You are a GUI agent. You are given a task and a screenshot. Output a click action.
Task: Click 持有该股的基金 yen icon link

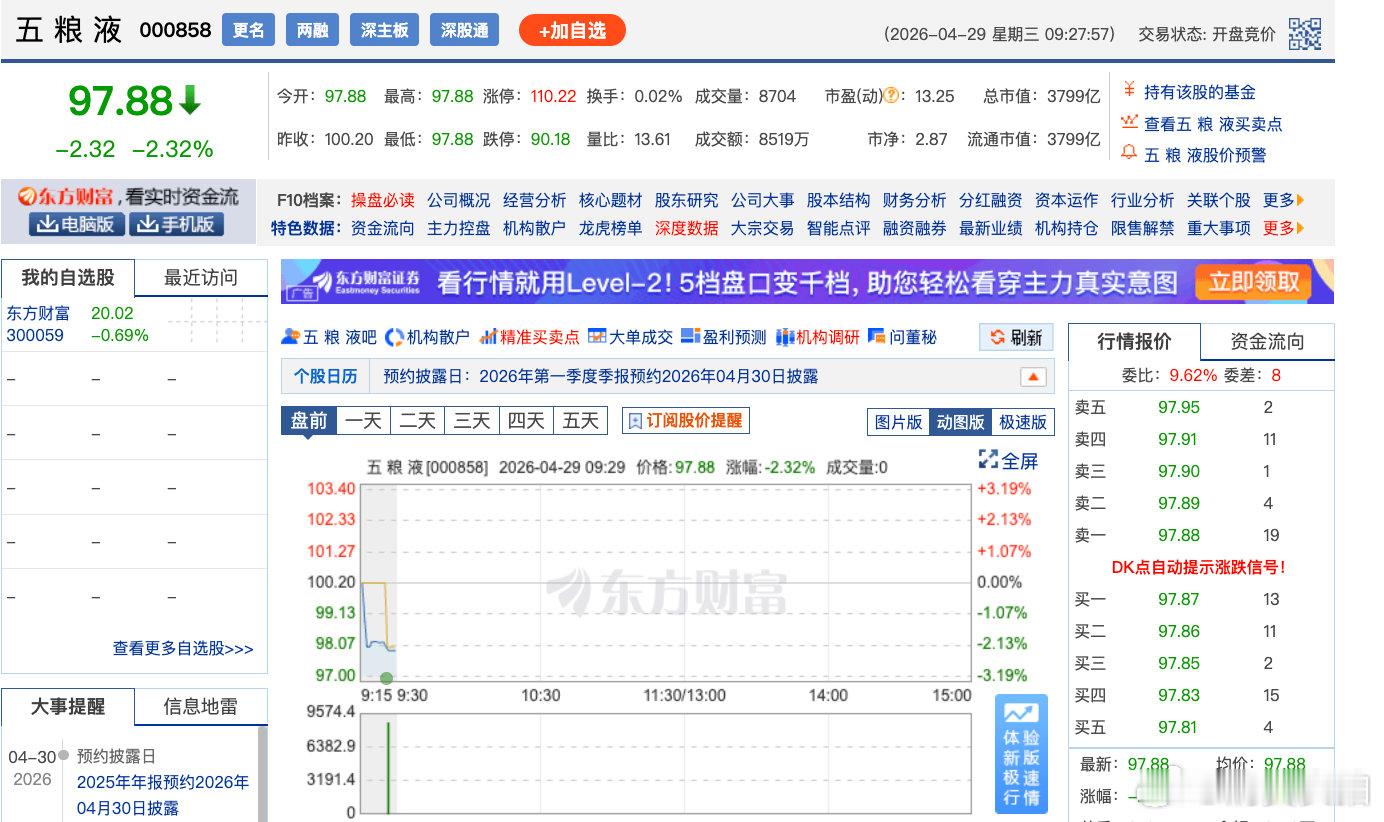point(1129,91)
